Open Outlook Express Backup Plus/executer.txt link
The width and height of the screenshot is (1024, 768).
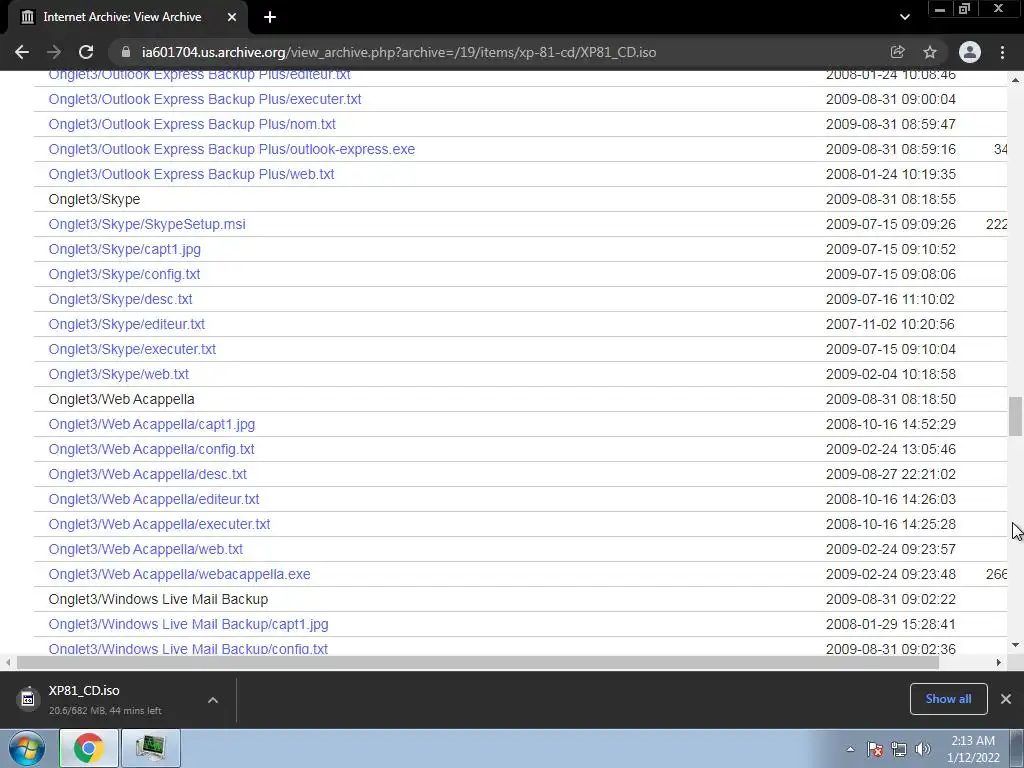coord(205,99)
